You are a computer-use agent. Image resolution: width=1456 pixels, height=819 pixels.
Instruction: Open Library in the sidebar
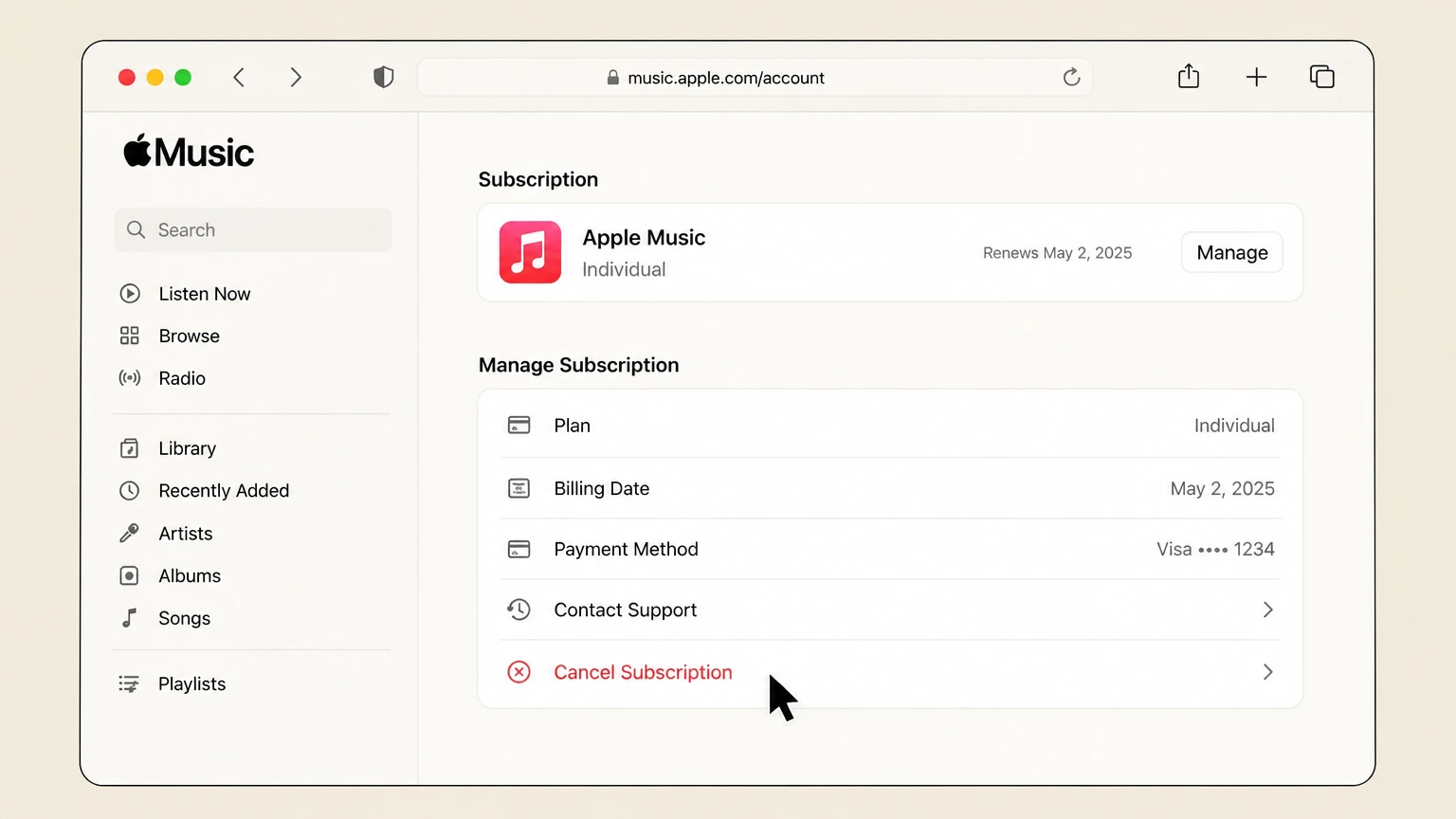coord(188,448)
